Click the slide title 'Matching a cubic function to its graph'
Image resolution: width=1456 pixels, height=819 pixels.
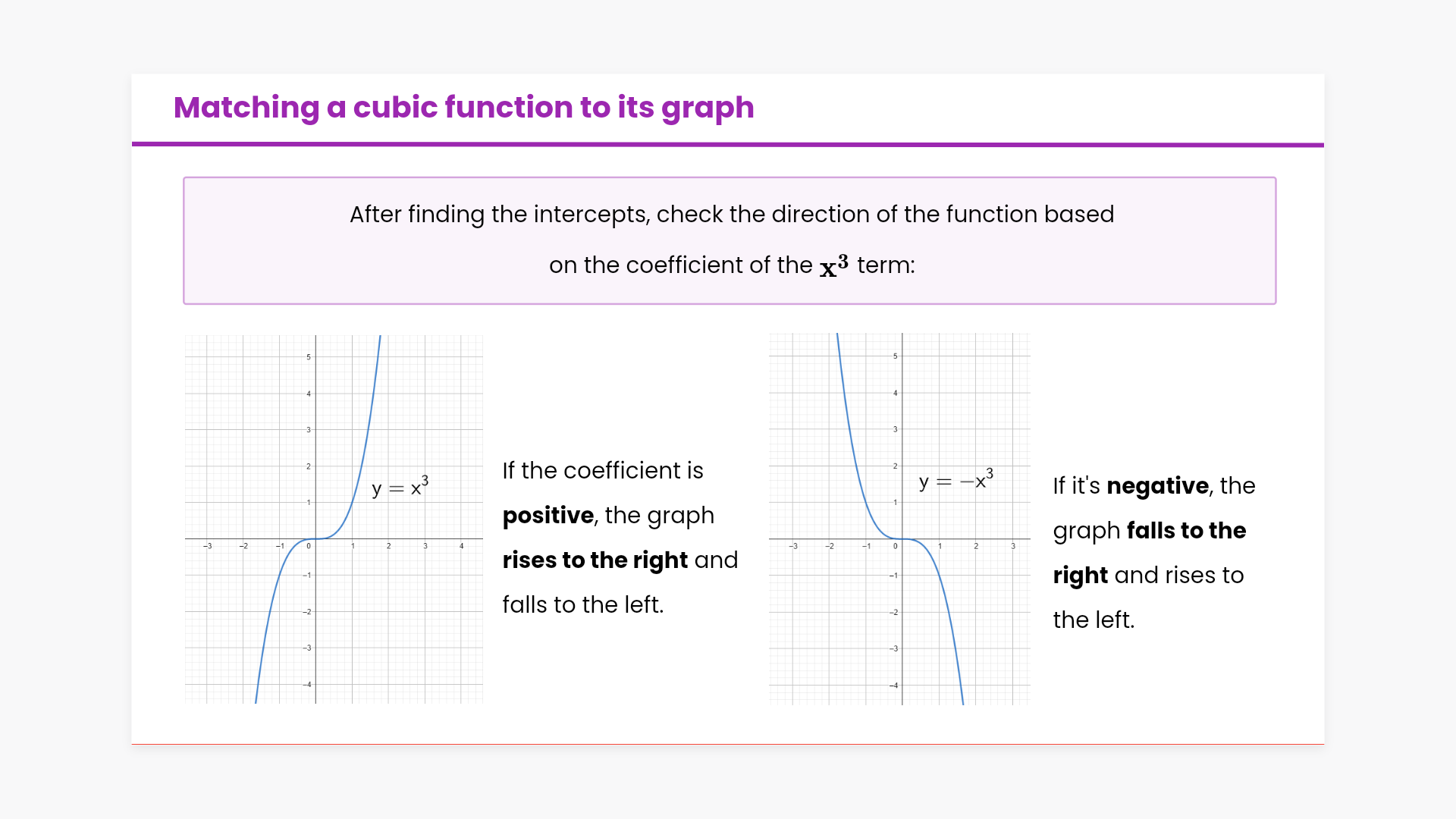coord(463,108)
